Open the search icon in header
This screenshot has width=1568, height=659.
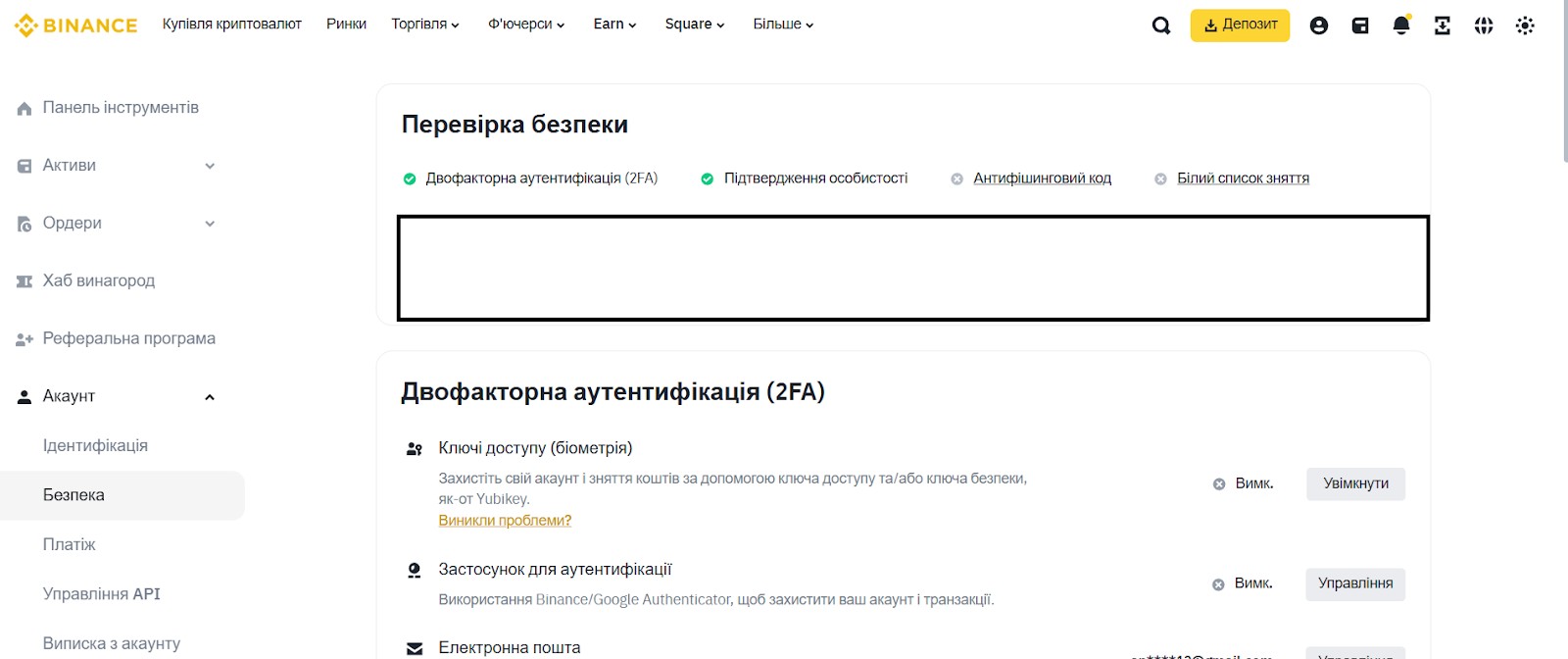(x=1161, y=25)
